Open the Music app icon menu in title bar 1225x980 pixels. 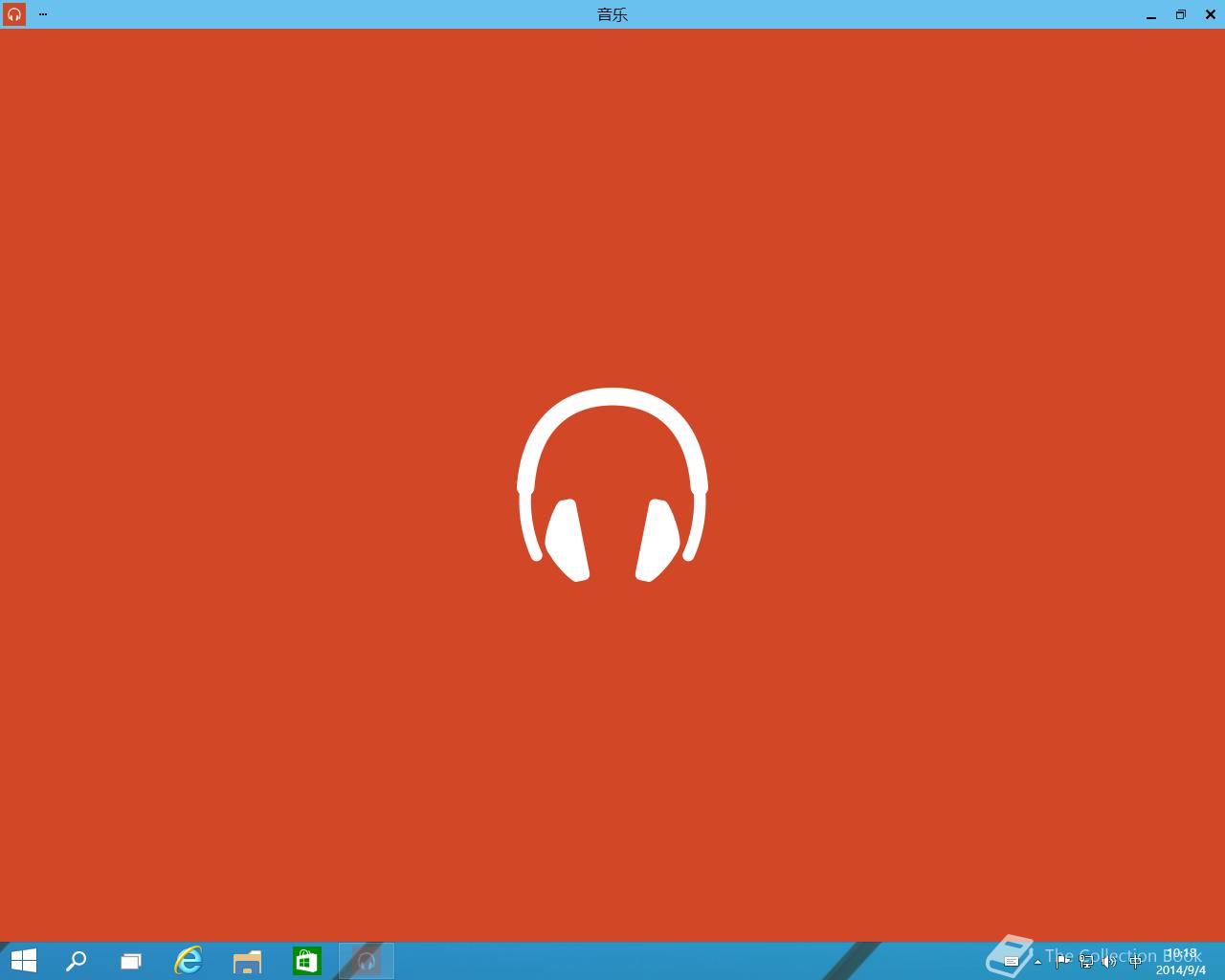[x=14, y=14]
